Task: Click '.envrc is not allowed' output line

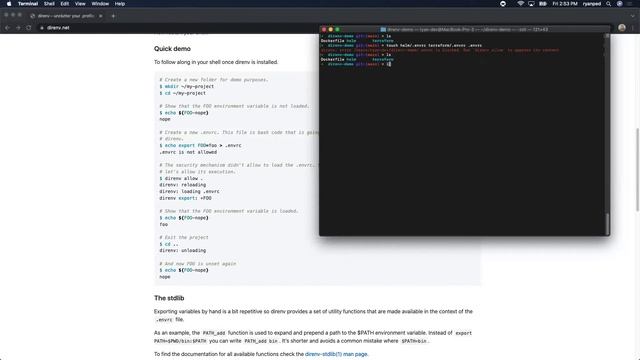Action: pyautogui.click(x=188, y=152)
